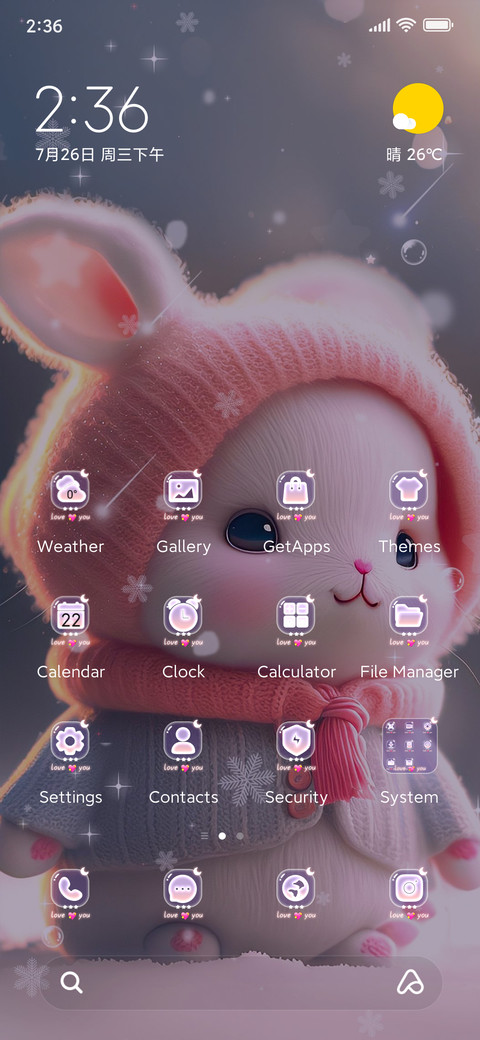The image size is (480, 1040).
Task: Tap the Wi-Fi status icon
Action: point(405,26)
